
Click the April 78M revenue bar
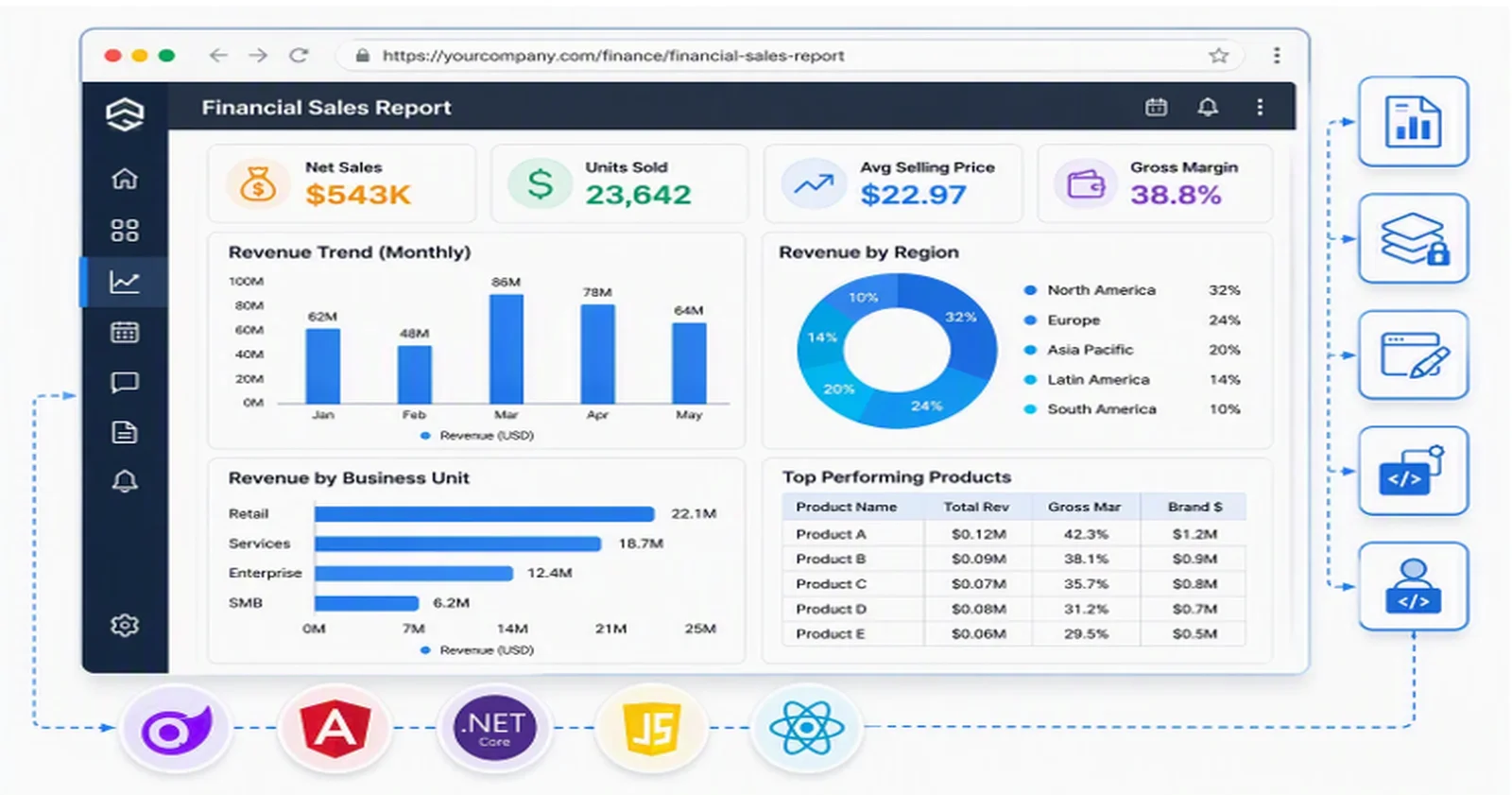point(597,354)
